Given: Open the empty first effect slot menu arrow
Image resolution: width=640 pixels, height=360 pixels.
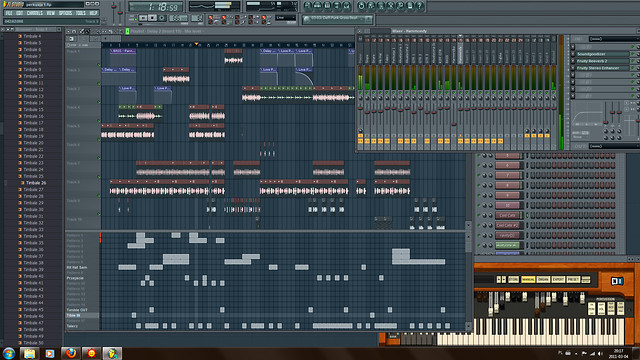Looking at the screenshot, I should [573, 47].
